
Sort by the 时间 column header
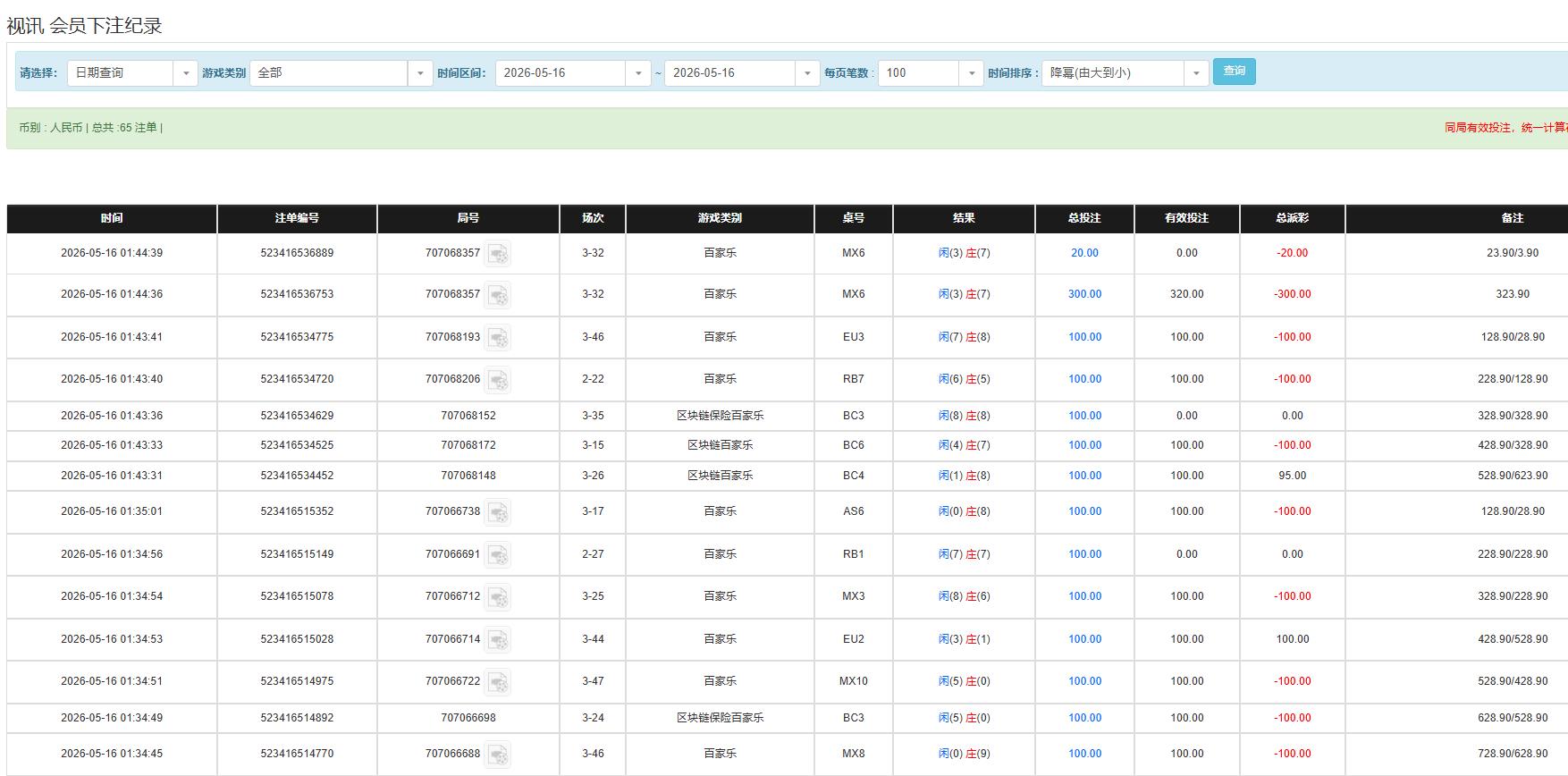[x=112, y=218]
